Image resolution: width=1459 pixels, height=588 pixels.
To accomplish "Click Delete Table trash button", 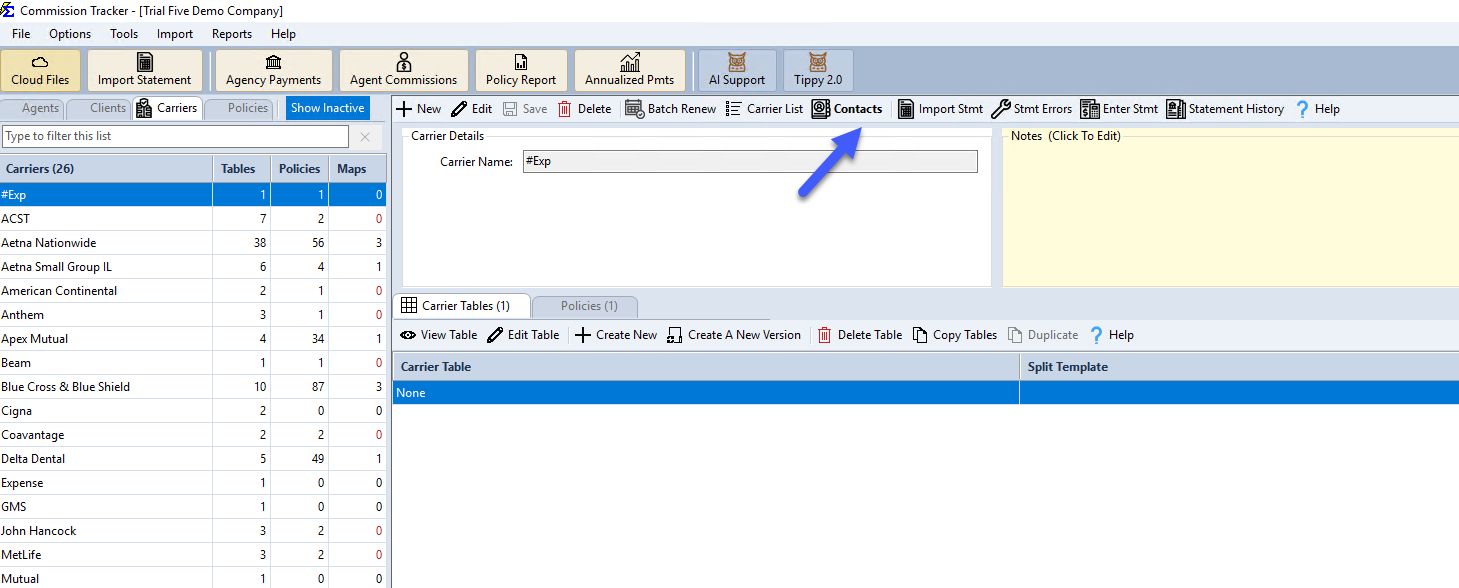I will tap(860, 335).
